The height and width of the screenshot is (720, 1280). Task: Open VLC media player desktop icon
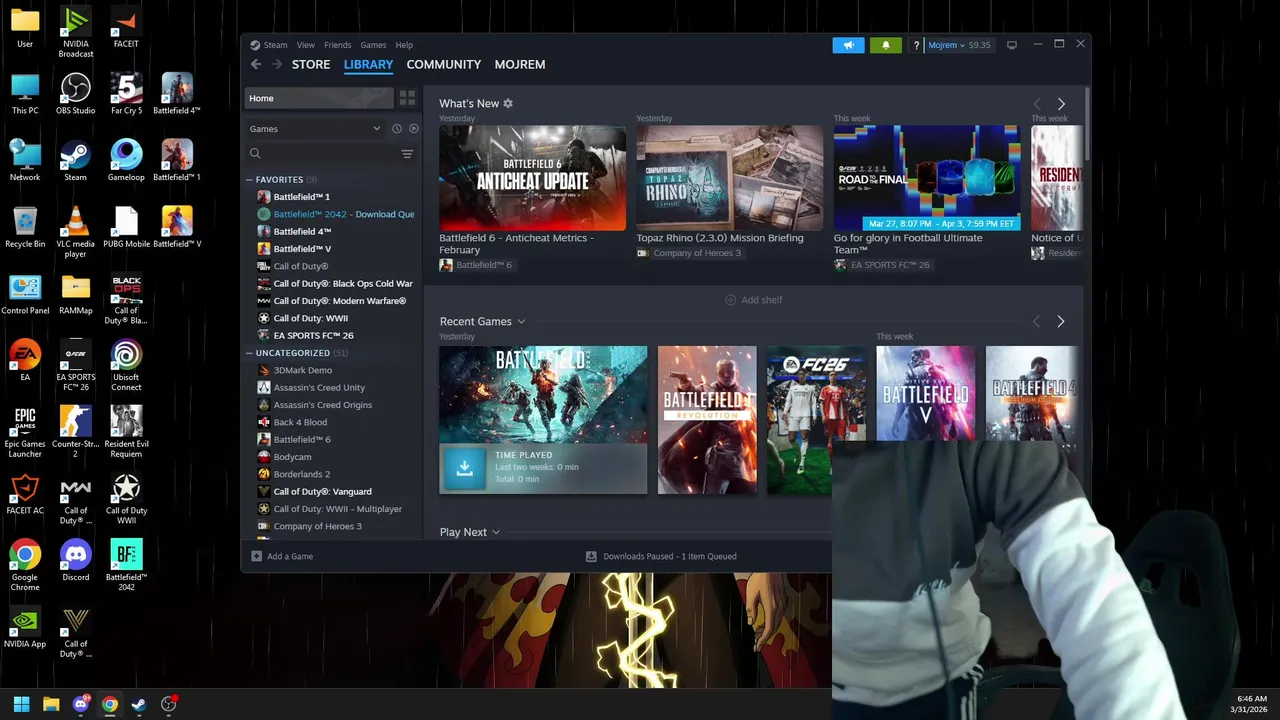click(x=75, y=232)
